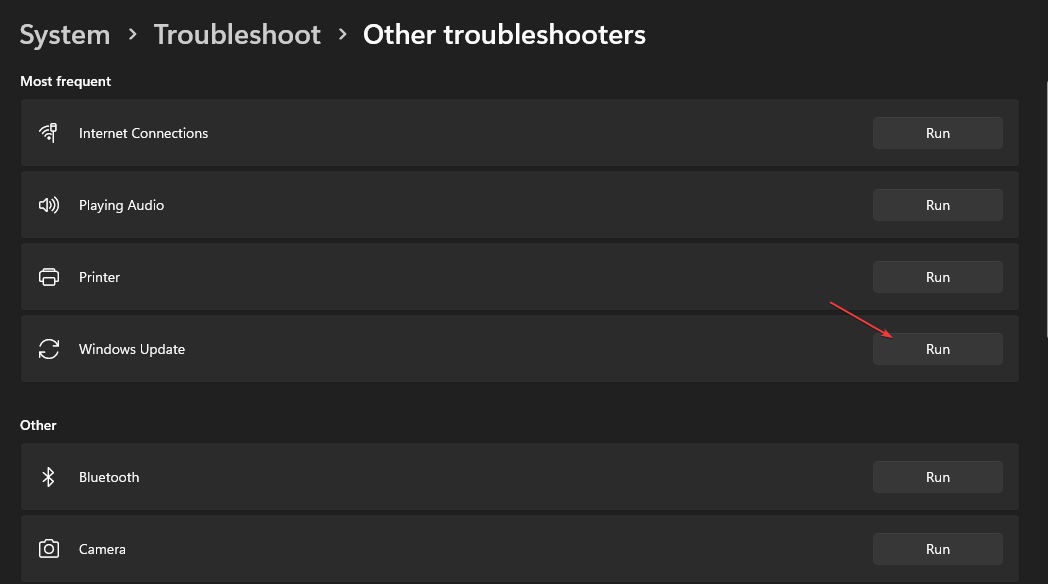Select the Playing Audio row label
1048x584 pixels.
click(x=121, y=206)
